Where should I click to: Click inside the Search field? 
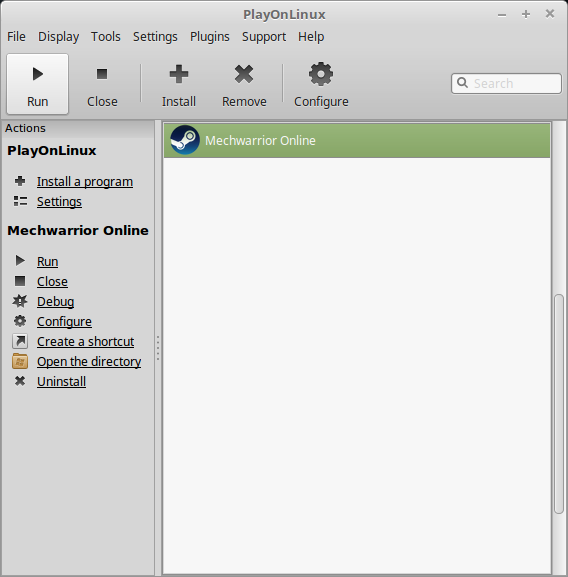(x=507, y=84)
